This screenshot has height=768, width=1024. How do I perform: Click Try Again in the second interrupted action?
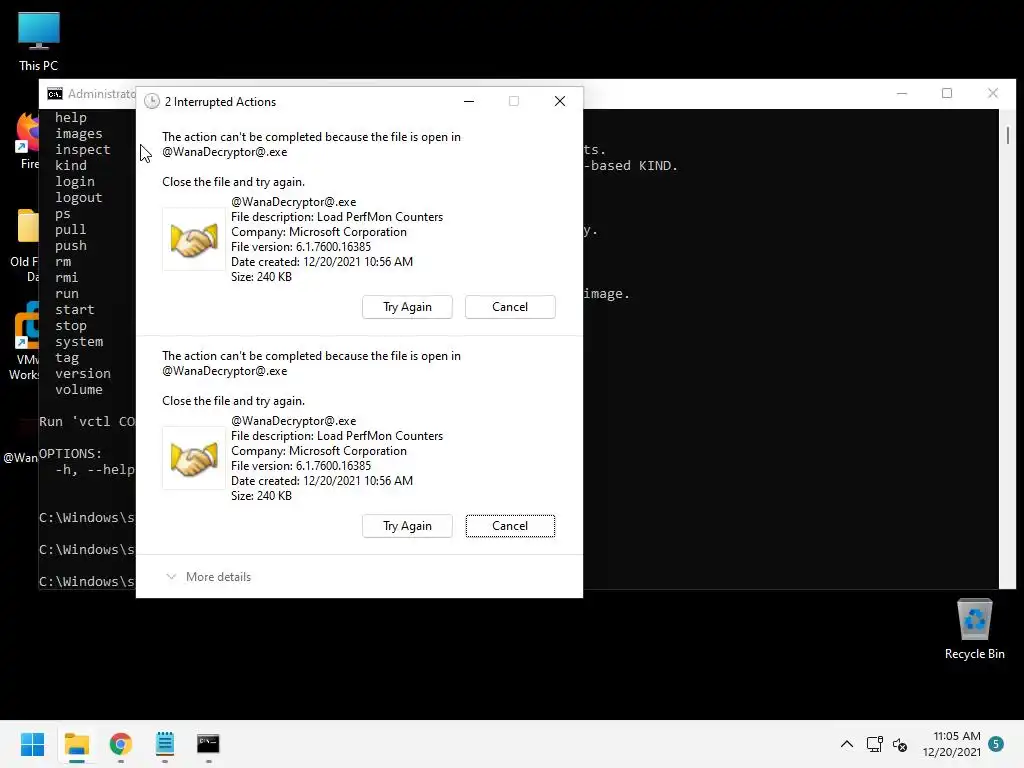coord(407,526)
